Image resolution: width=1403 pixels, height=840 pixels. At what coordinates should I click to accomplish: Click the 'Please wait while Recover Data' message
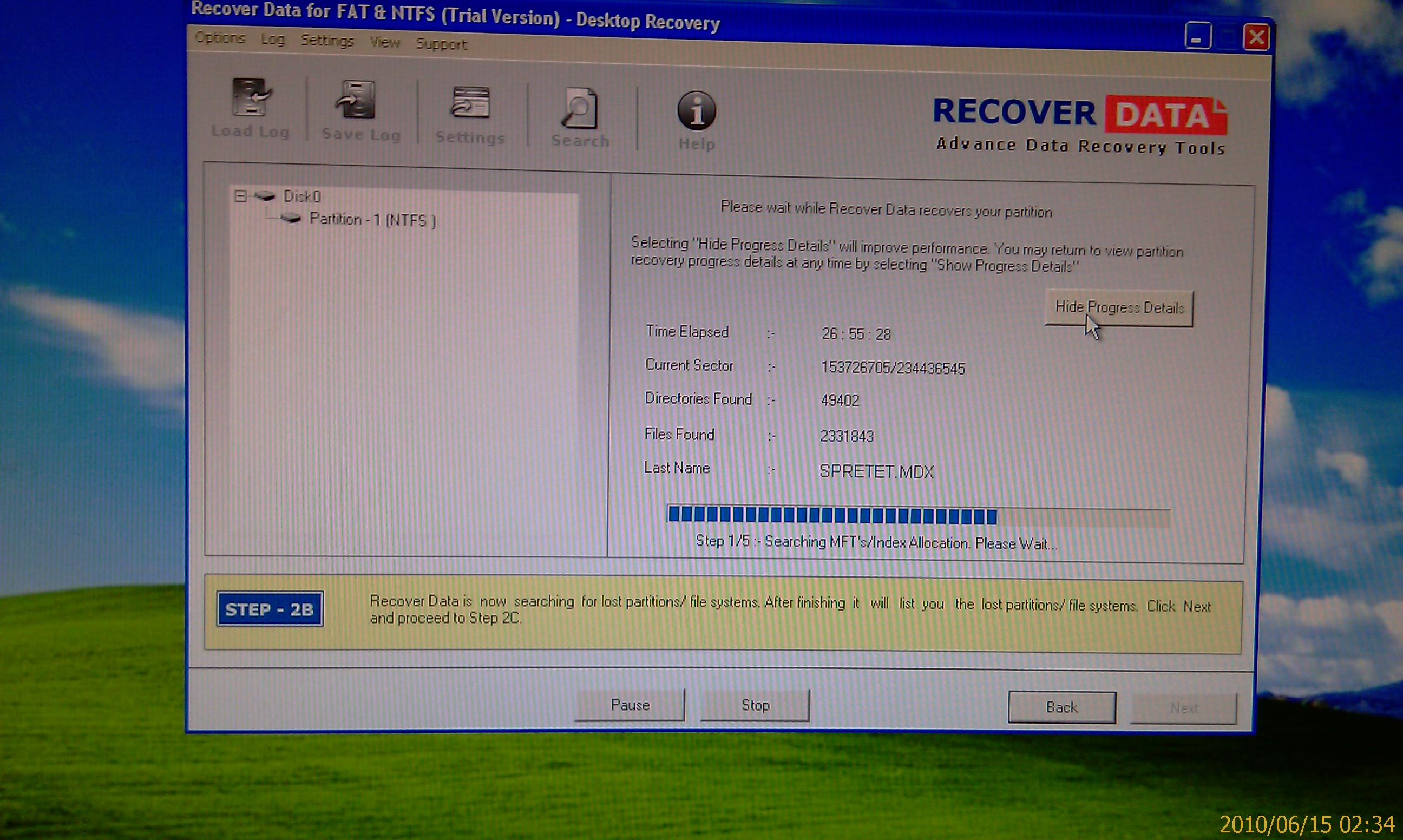[x=886, y=209]
